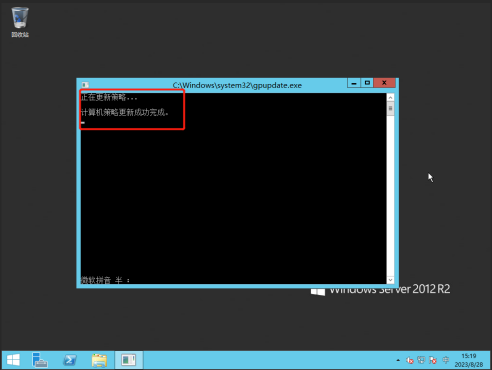The image size is (492, 370).
Task: Open the gpupdate.exe window system menu icon
Action: click(x=85, y=85)
